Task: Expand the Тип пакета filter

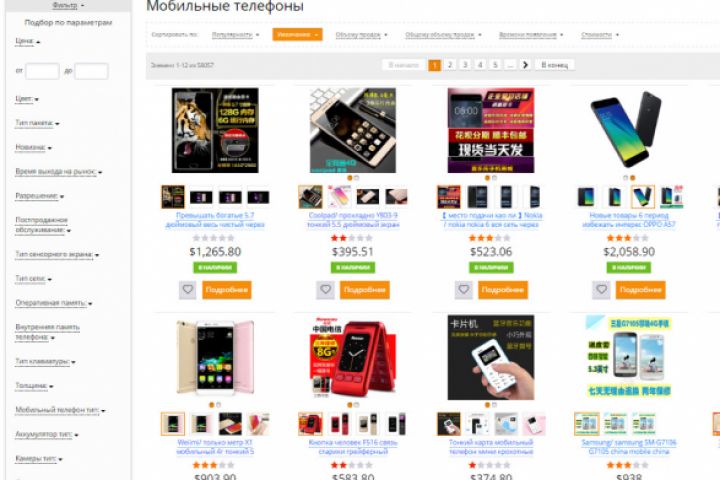Action: [37, 123]
